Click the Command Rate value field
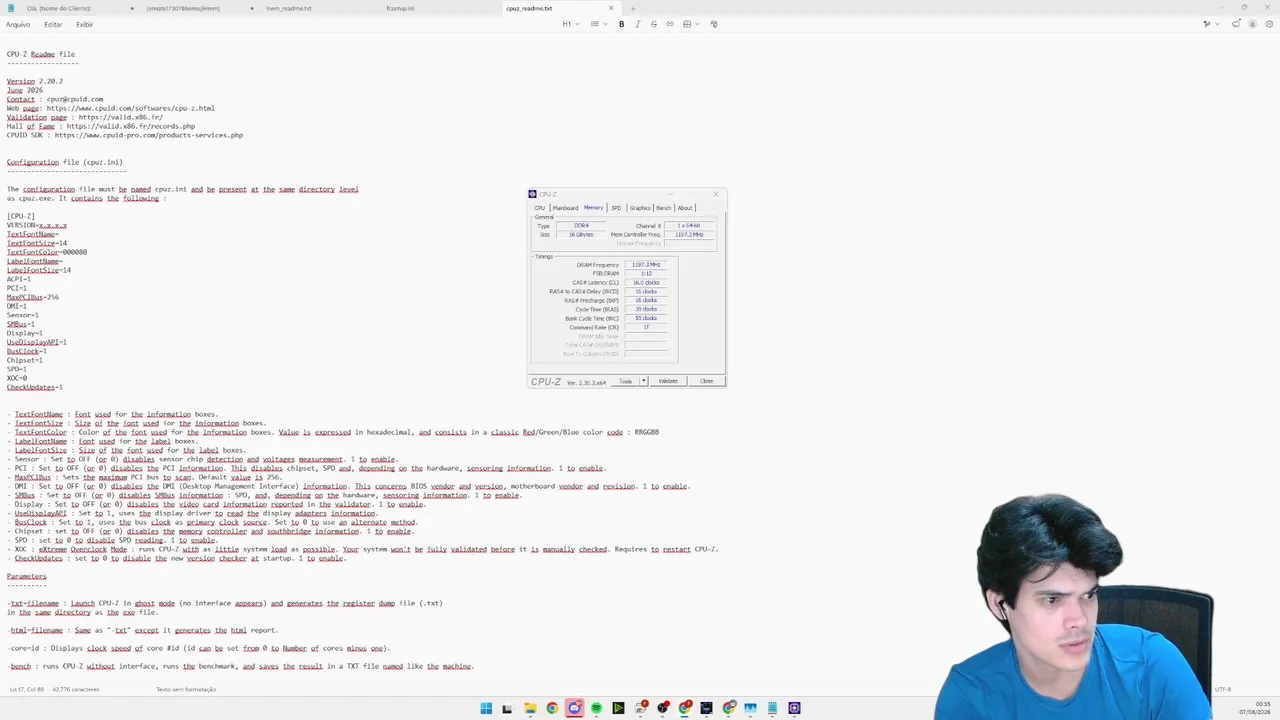 coord(646,328)
